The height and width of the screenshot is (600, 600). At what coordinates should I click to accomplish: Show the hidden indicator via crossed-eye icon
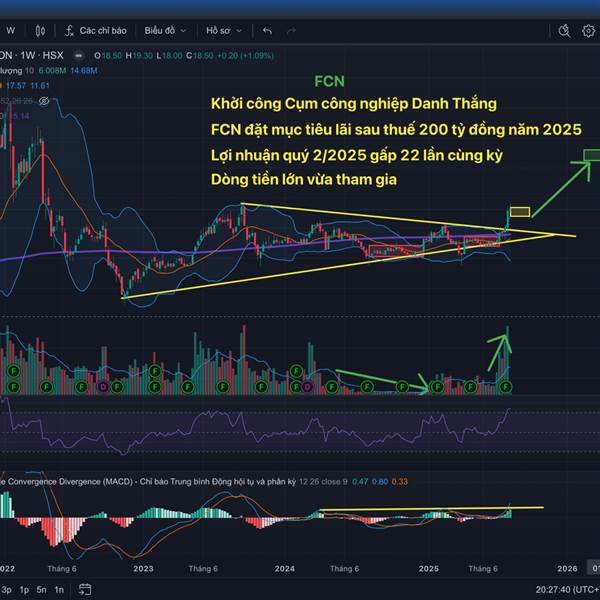44,101
